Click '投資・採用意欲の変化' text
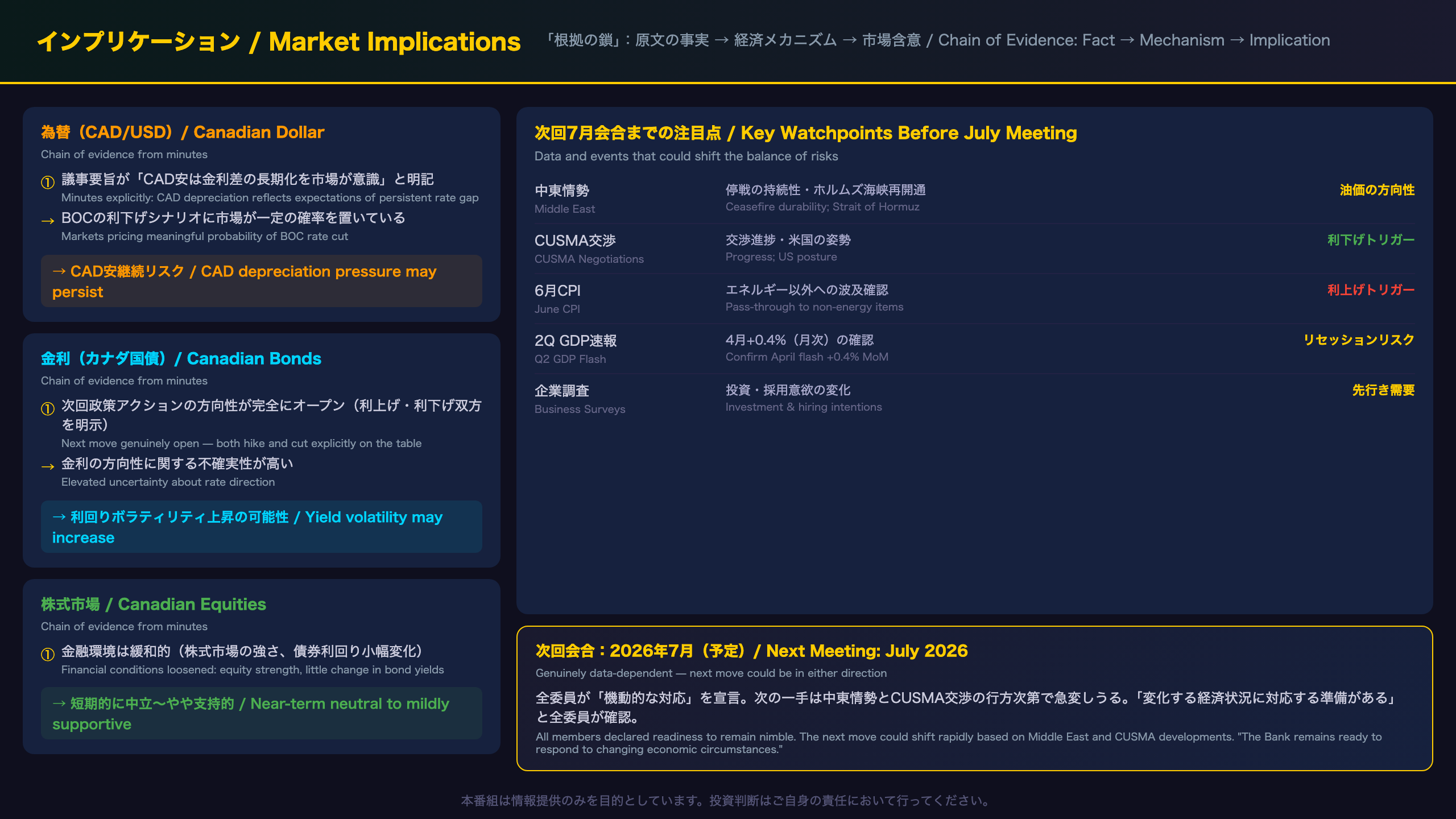This screenshot has height=819, width=1456. [788, 390]
